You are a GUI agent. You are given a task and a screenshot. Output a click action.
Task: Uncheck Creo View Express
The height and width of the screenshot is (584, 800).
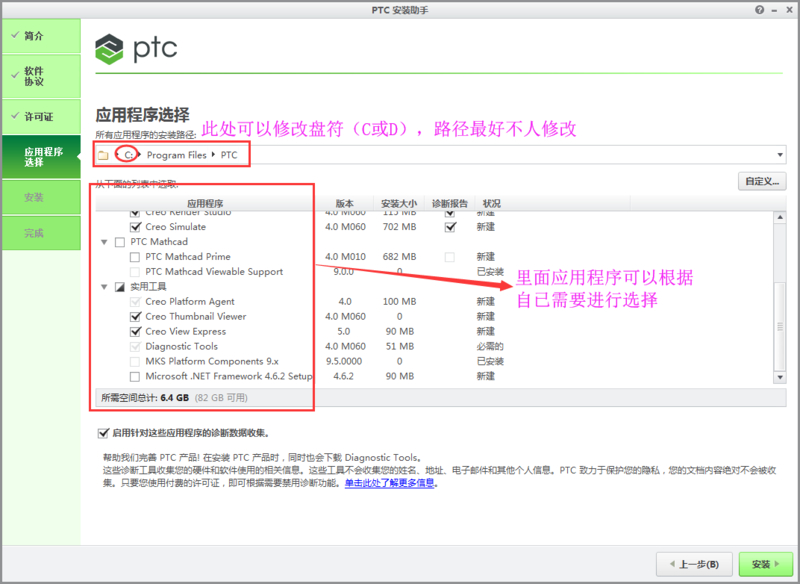coord(135,332)
